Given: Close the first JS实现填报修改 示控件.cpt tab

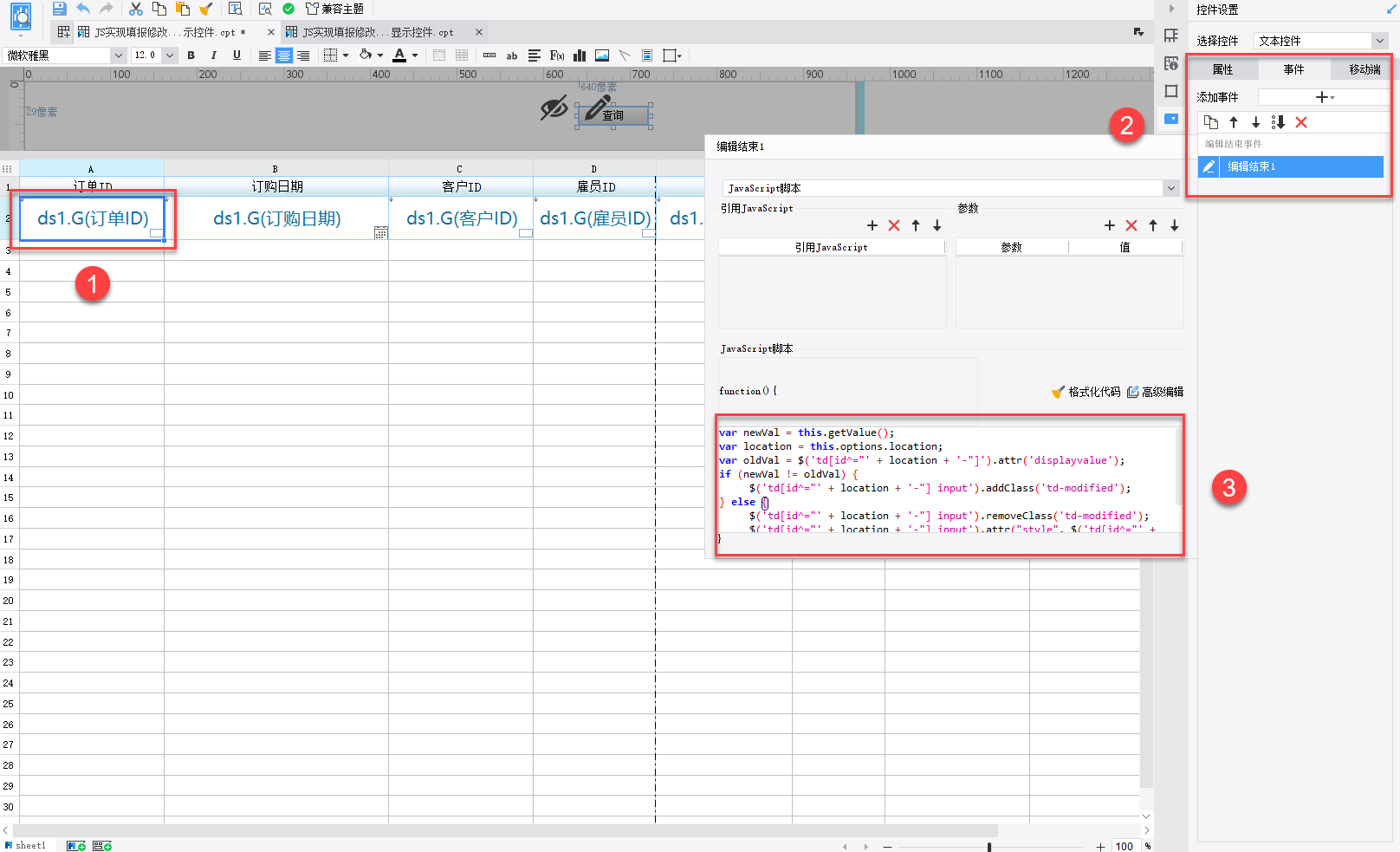Looking at the screenshot, I should click(270, 32).
